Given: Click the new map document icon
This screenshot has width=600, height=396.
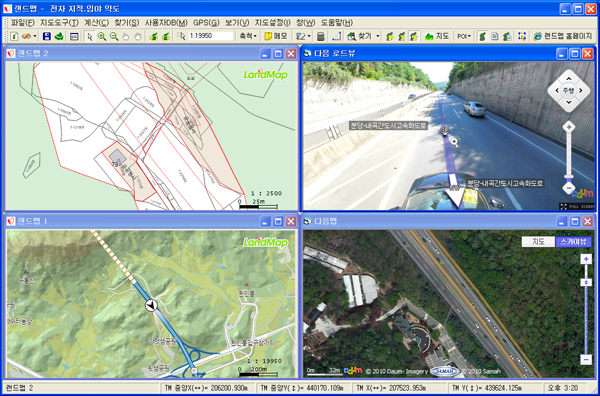Looking at the screenshot, I should pyautogui.click(x=14, y=36).
